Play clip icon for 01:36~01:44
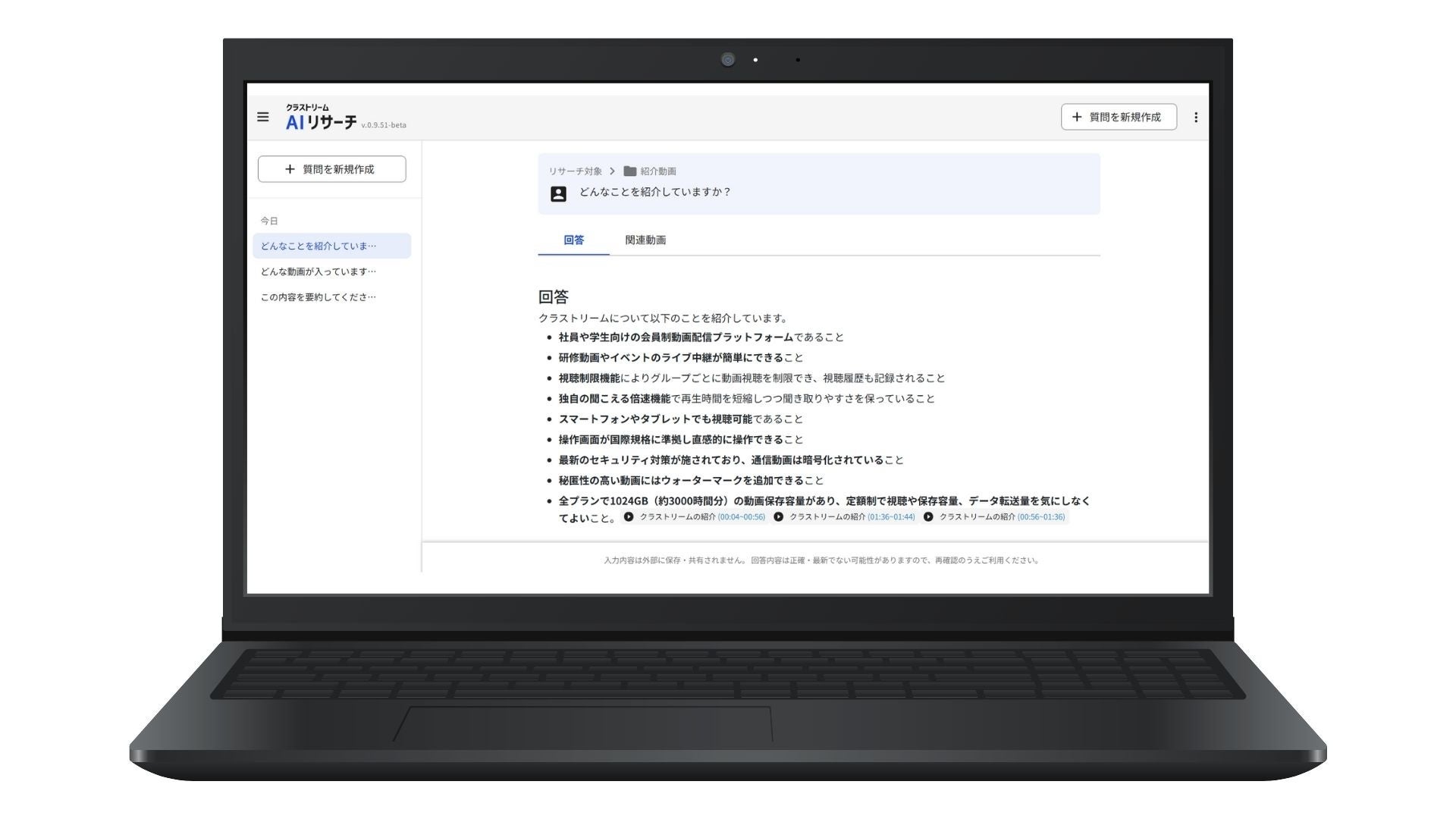Screen dimensions: 1456x819 pos(779,517)
